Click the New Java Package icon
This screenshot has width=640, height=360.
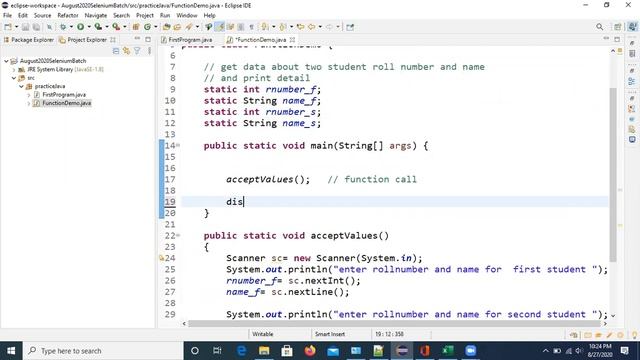[136, 27]
